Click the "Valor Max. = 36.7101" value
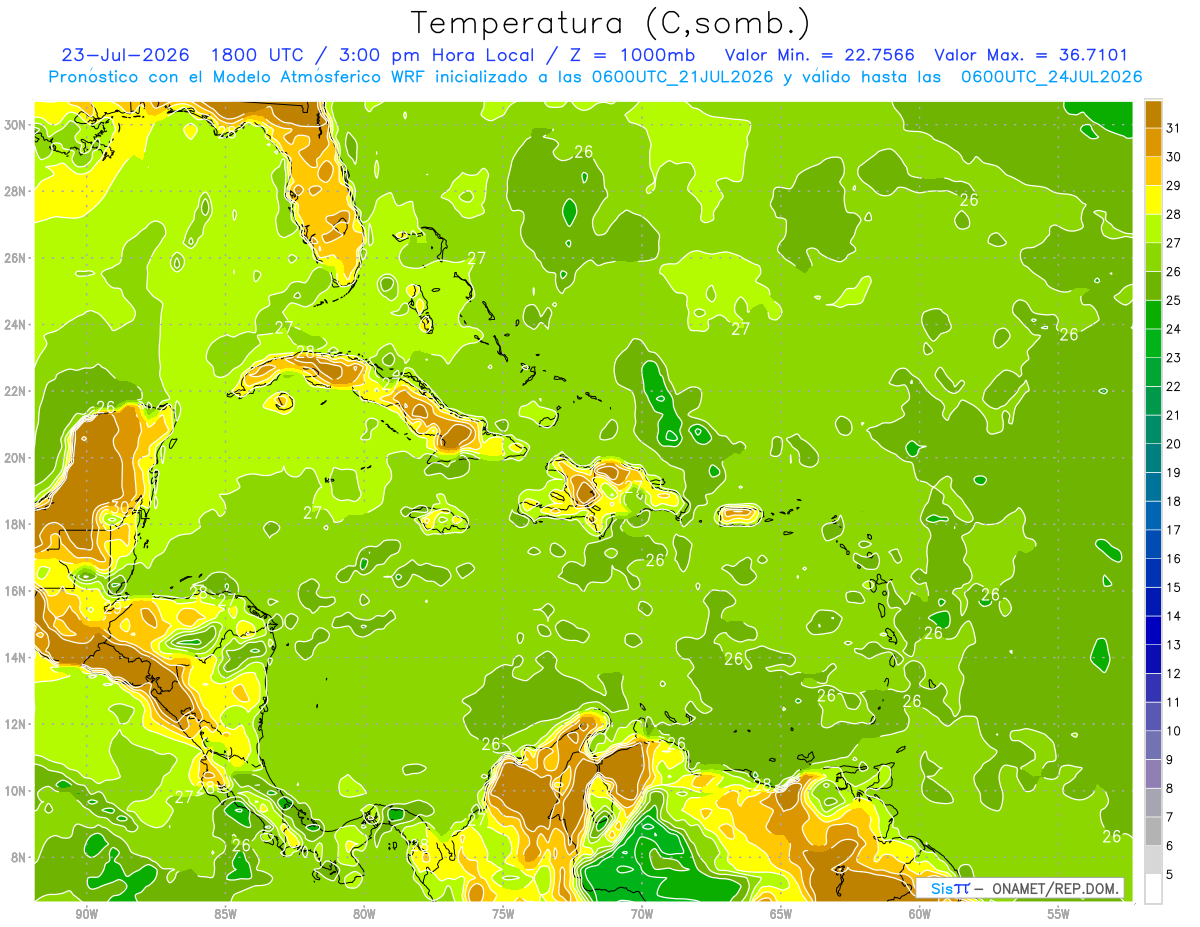This screenshot has width=1200, height=927. tap(1032, 55)
